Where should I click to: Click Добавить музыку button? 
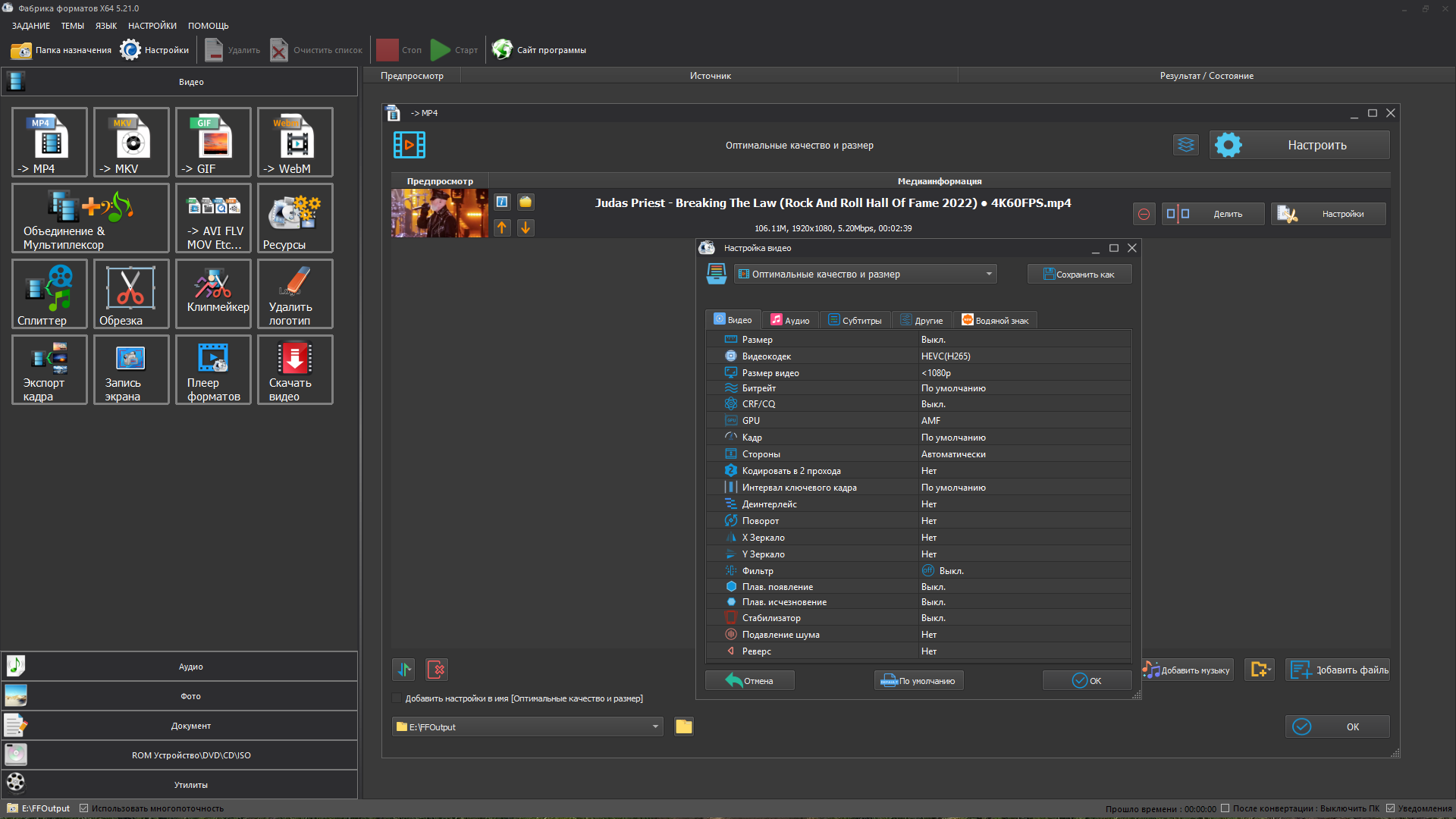click(1188, 670)
